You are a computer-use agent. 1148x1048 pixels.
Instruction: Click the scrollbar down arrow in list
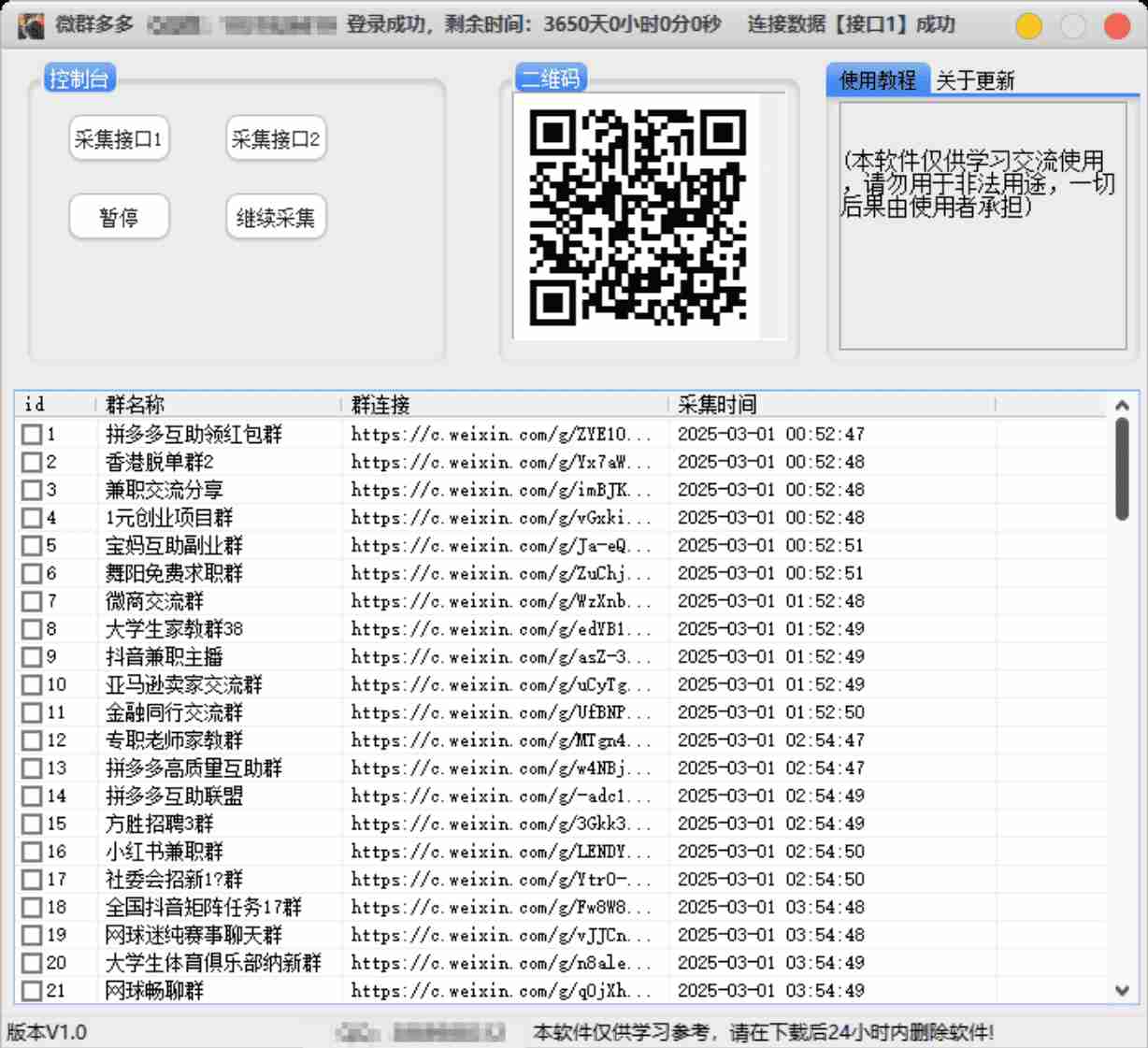1122,990
